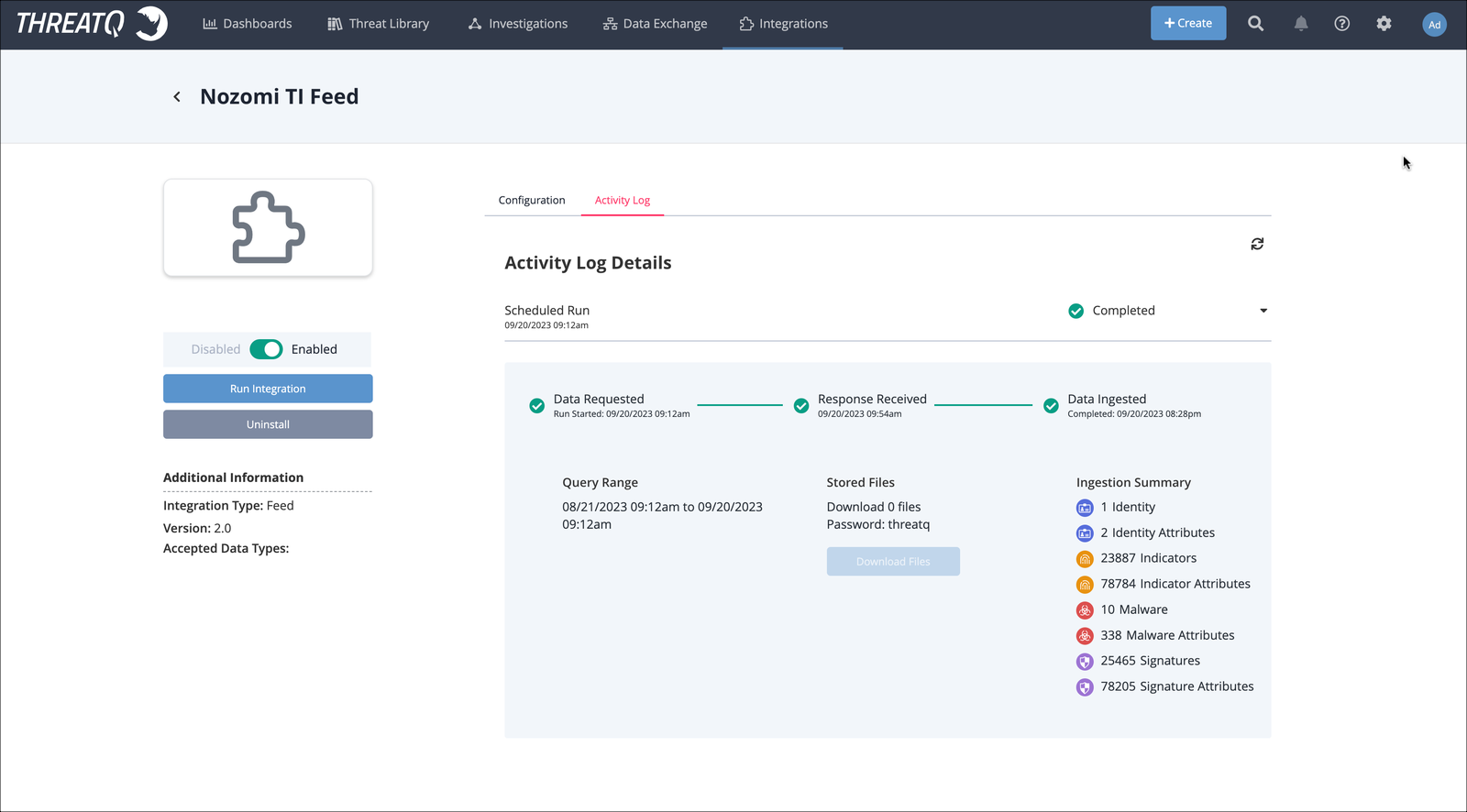Image resolution: width=1467 pixels, height=812 pixels.
Task: Click the Response Received check icon
Action: click(x=801, y=406)
